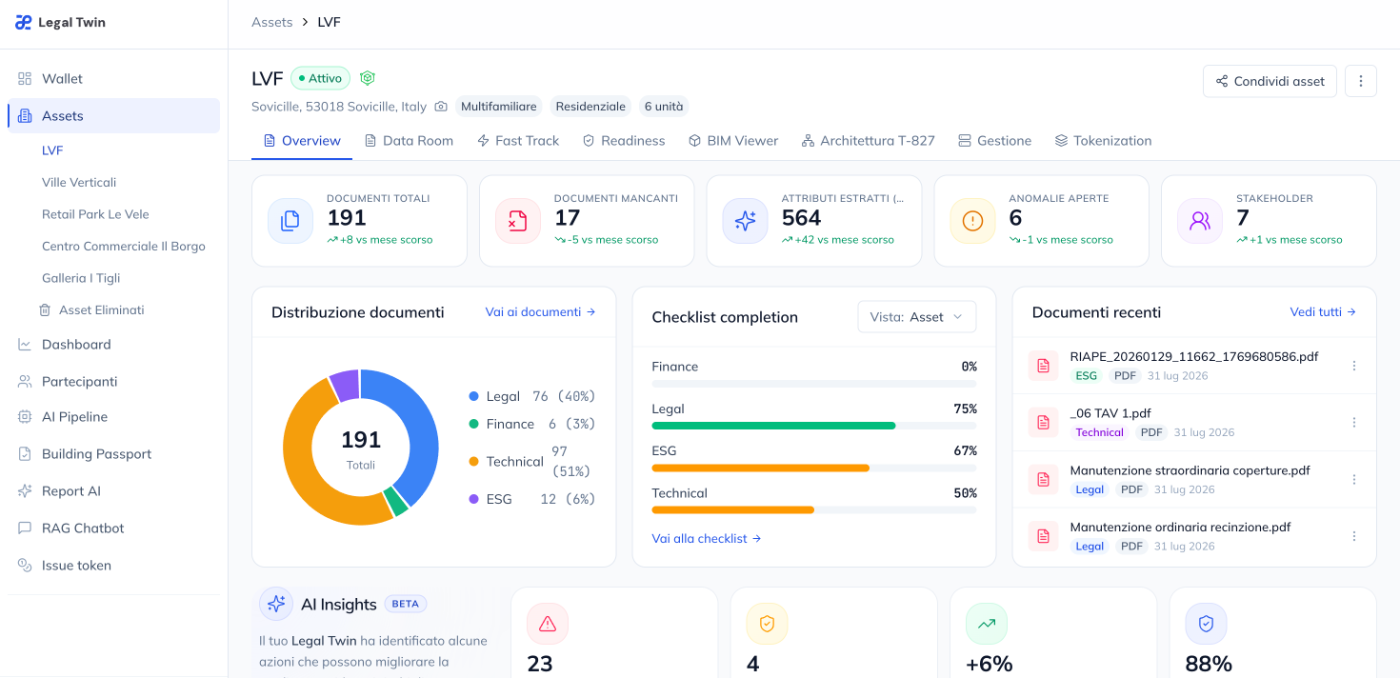Screen dimensions: 1400x678
Task: Click the Residenziale tag
Action: (590, 106)
